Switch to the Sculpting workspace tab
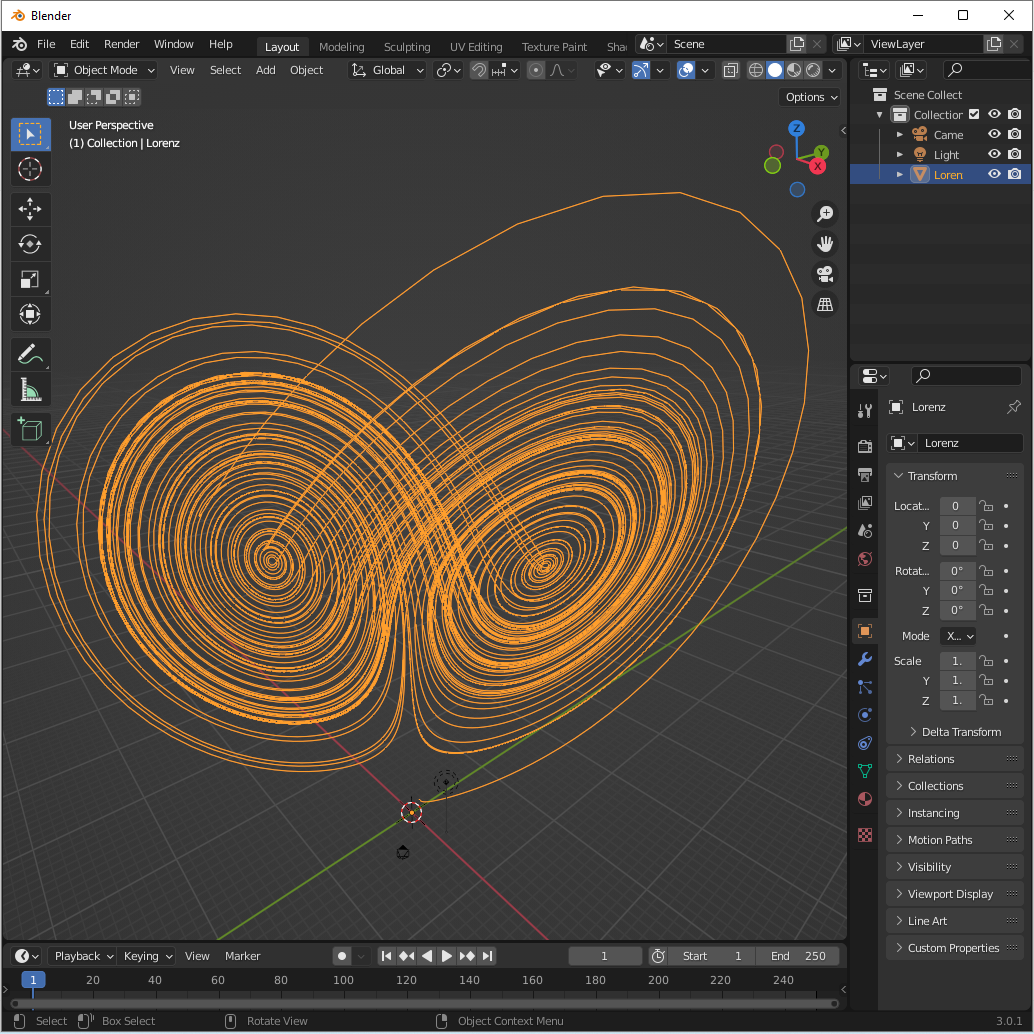This screenshot has width=1034, height=1034. [x=407, y=47]
